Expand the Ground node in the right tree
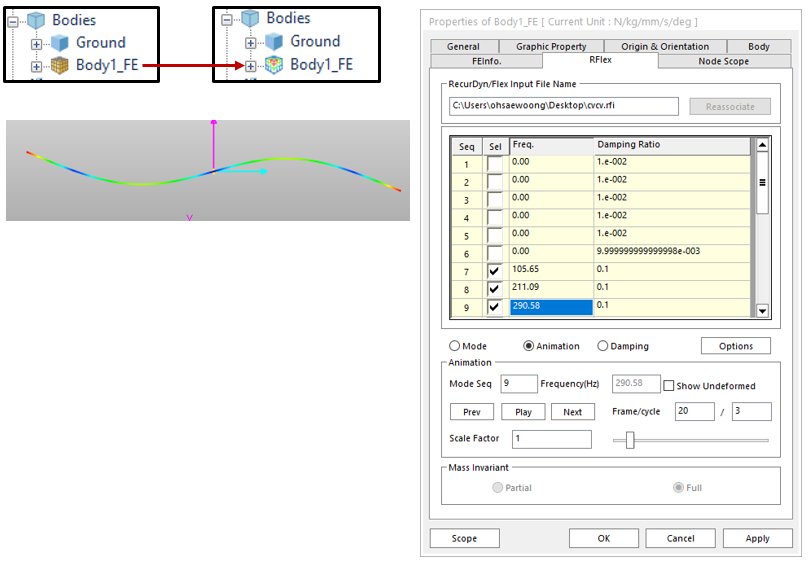 (x=250, y=43)
